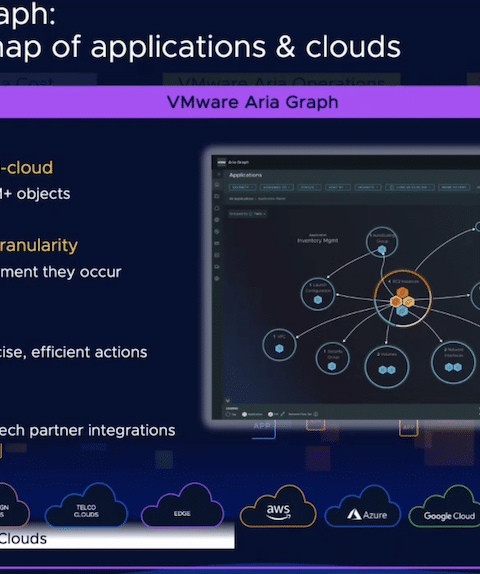Click the VMware Aria Graph purple banner

[x=240, y=102]
